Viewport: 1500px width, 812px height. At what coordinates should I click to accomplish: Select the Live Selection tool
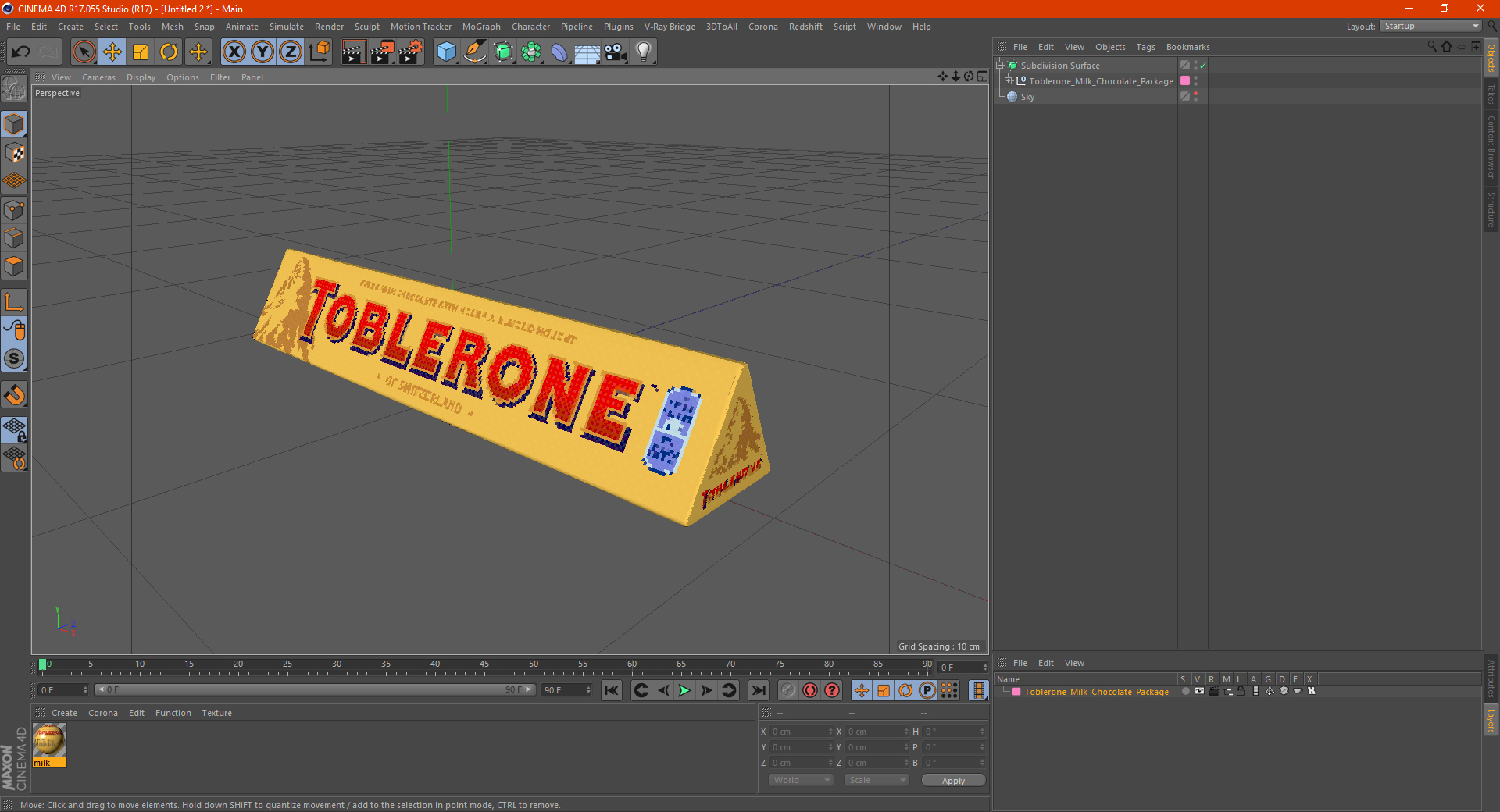[x=84, y=52]
